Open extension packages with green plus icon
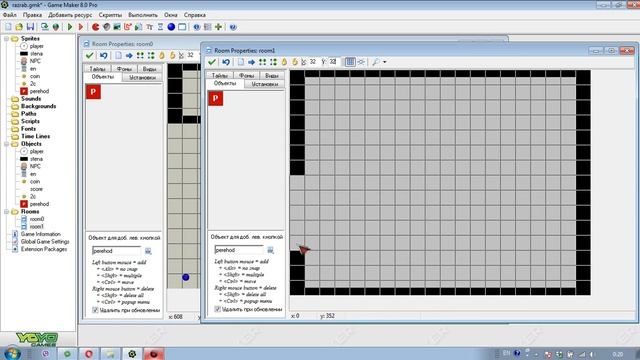The width and height of the screenshot is (640, 360). pyautogui.click(x=218, y=27)
